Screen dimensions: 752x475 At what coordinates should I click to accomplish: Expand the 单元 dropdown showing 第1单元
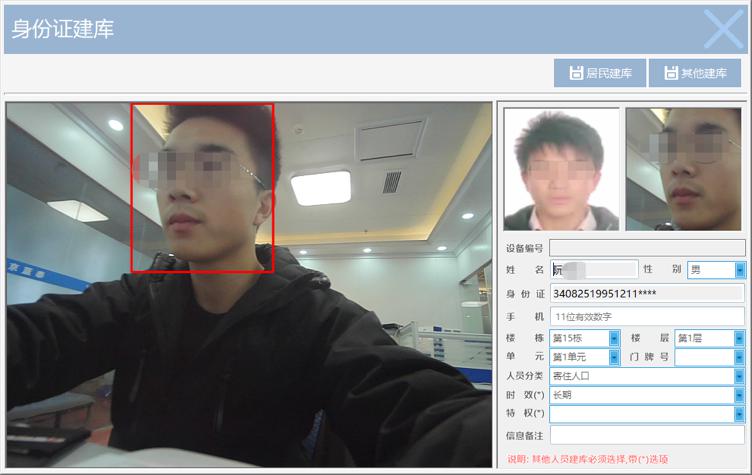click(614, 357)
